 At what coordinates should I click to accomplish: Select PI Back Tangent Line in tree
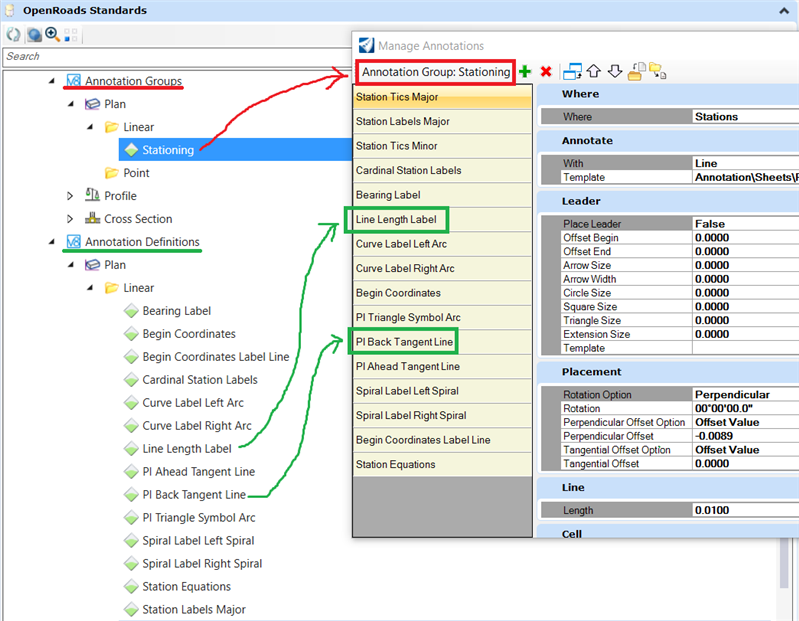194,495
